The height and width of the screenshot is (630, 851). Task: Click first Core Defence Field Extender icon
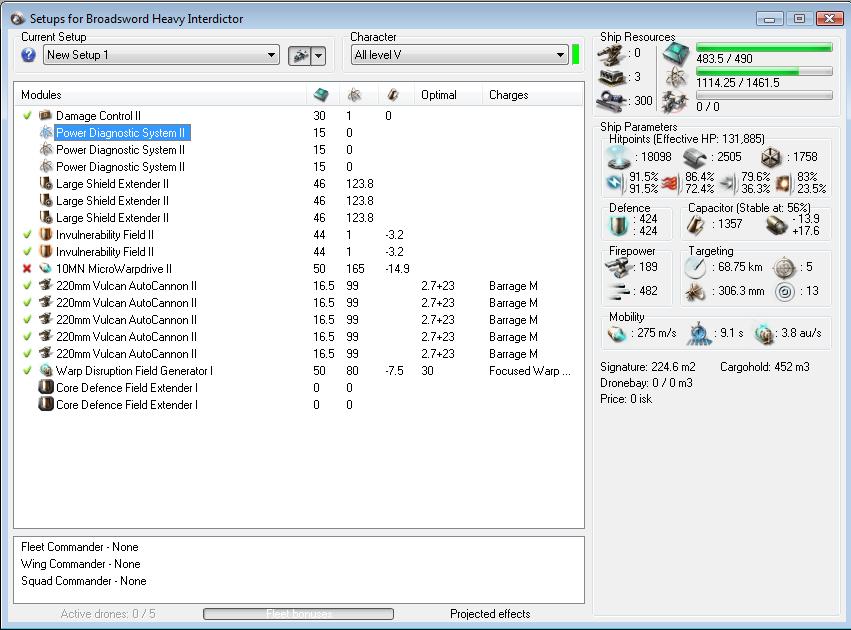46,387
